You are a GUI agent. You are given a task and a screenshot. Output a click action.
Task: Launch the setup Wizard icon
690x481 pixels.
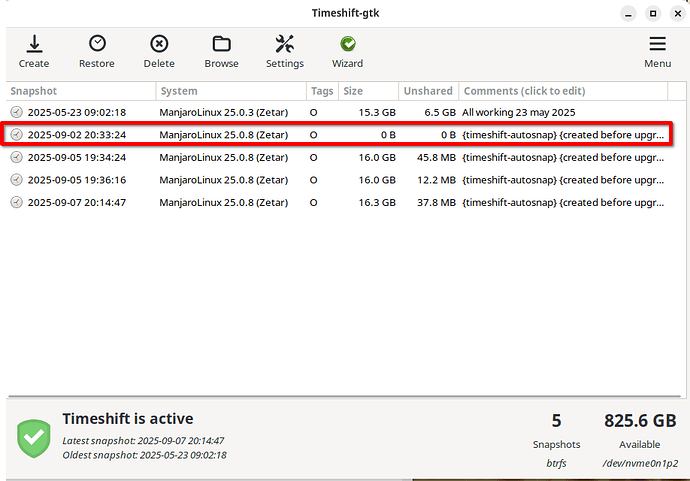pos(348,44)
